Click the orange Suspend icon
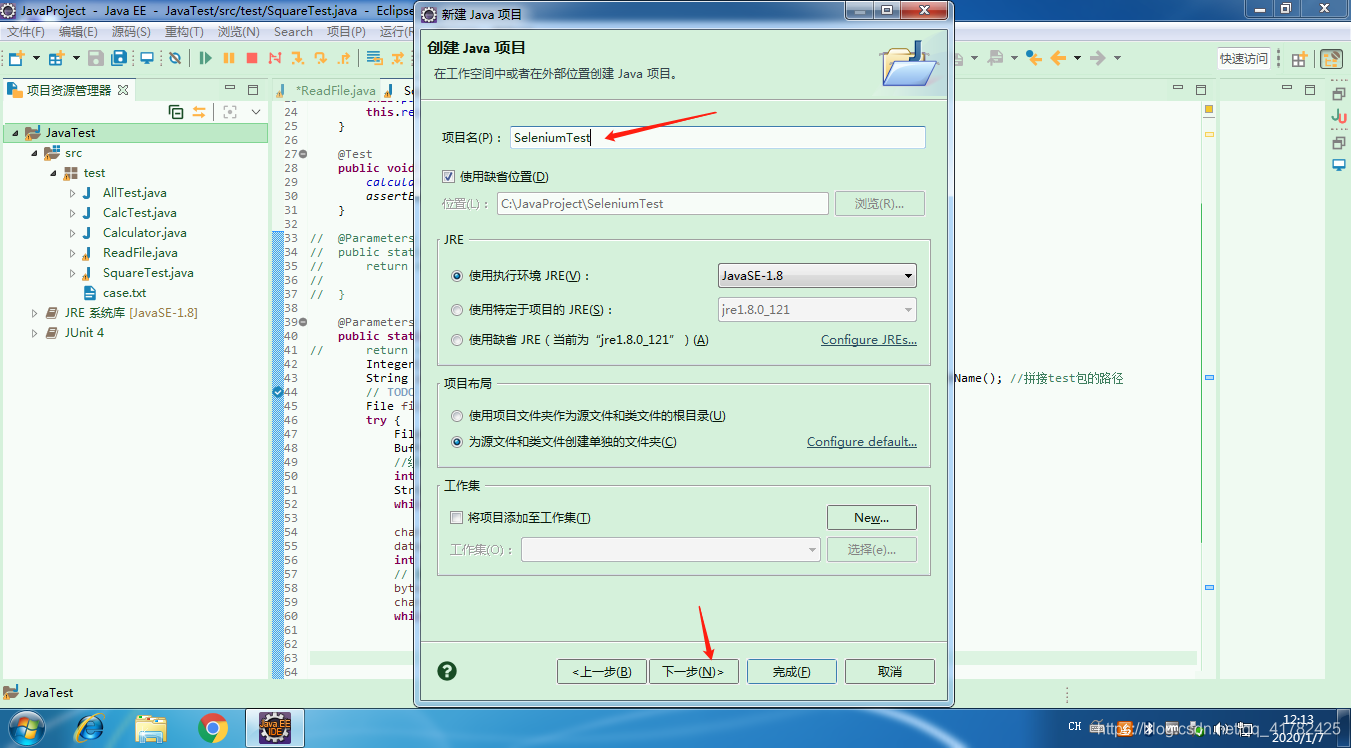This screenshot has height=748, width=1351. coord(229,58)
